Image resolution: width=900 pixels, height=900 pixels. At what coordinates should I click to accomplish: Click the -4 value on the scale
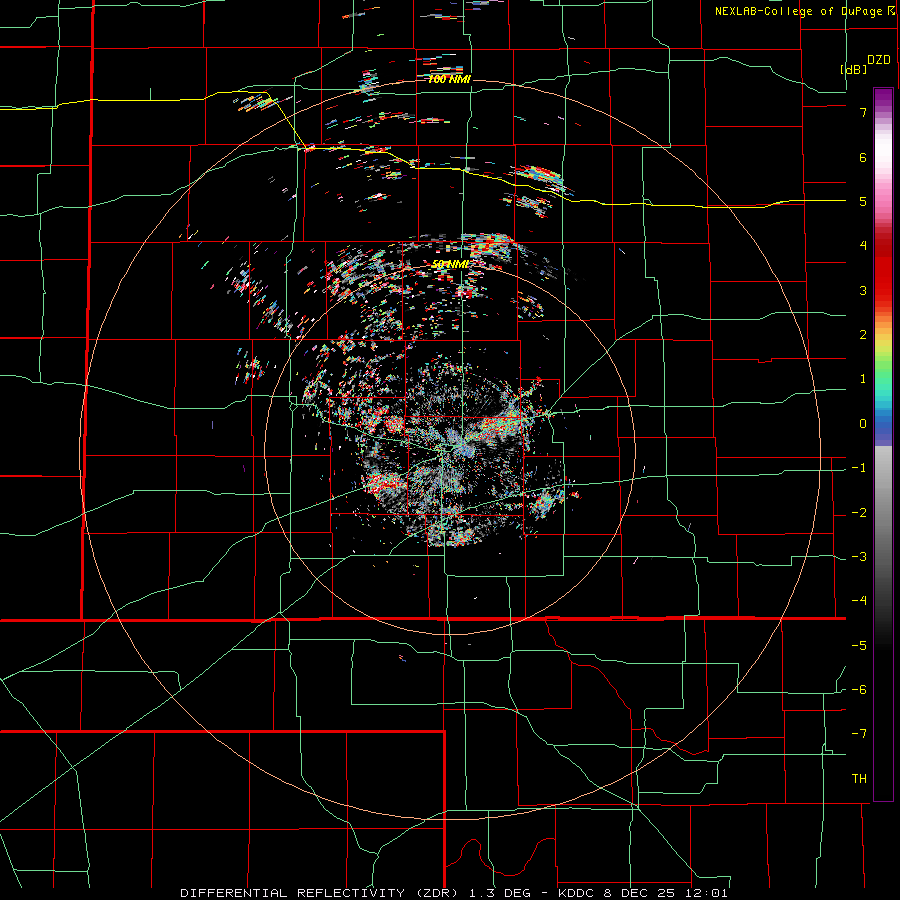859,601
